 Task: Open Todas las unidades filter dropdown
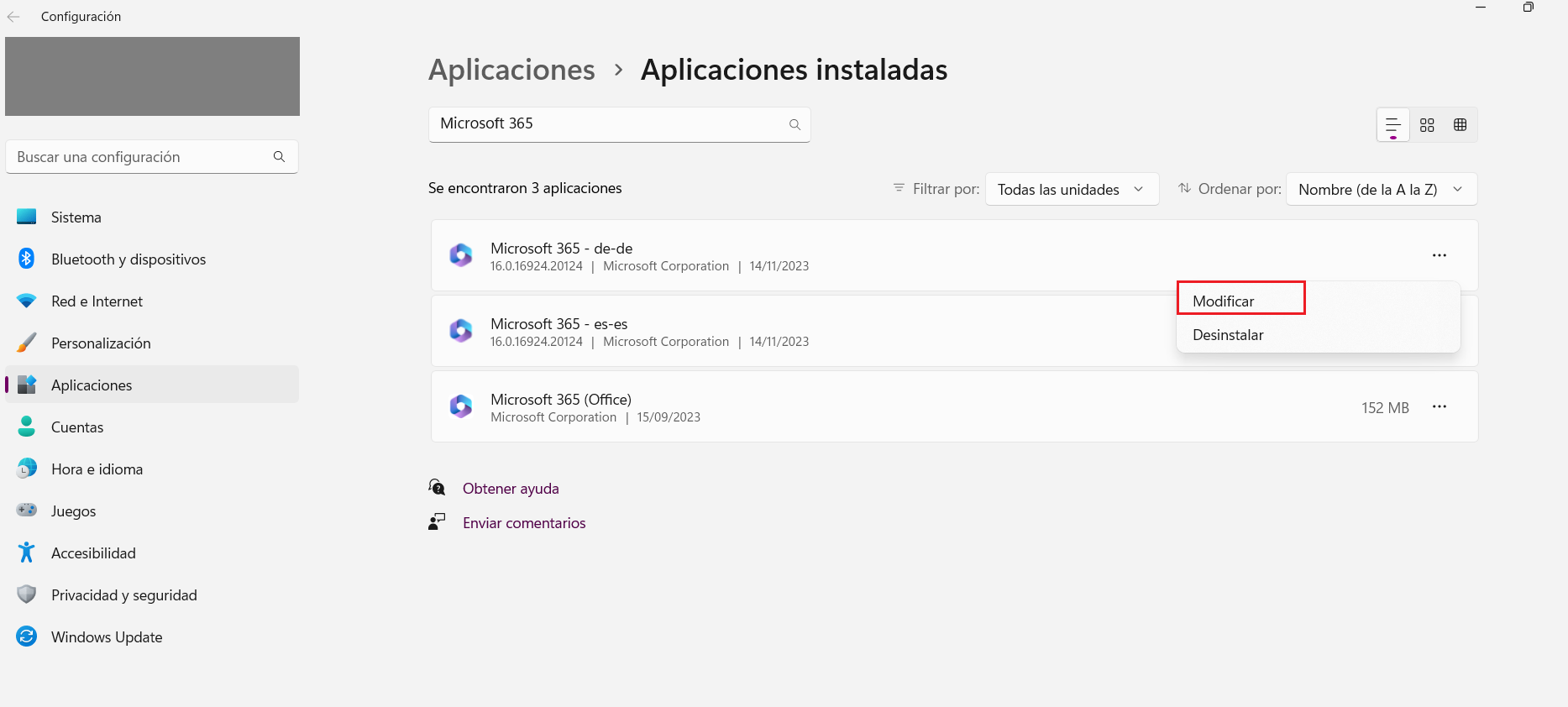(x=1072, y=189)
